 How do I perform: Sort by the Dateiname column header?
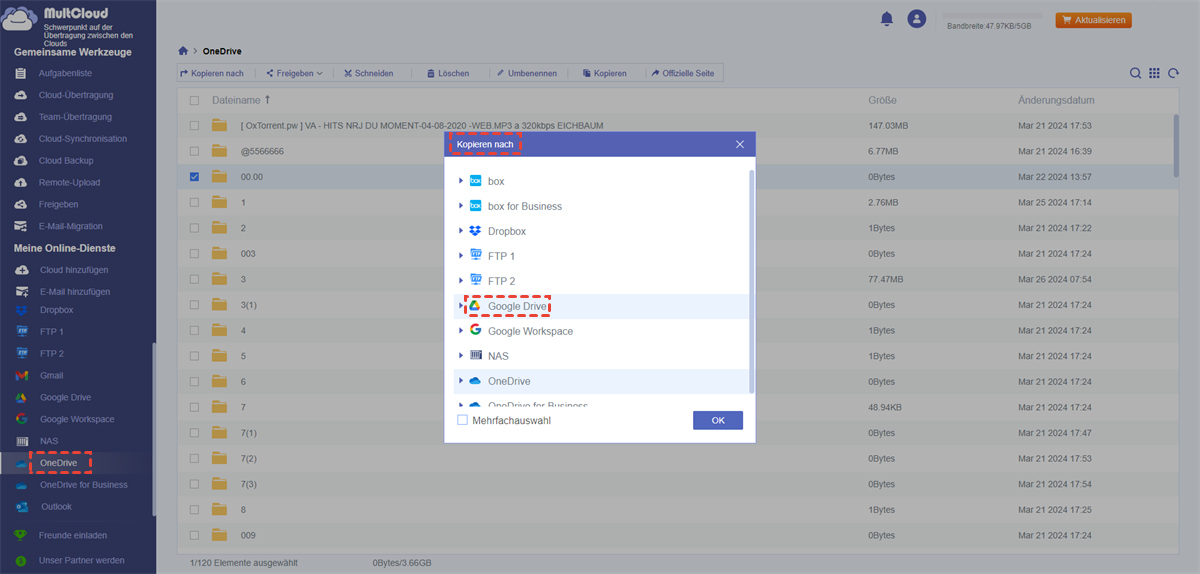coord(236,101)
